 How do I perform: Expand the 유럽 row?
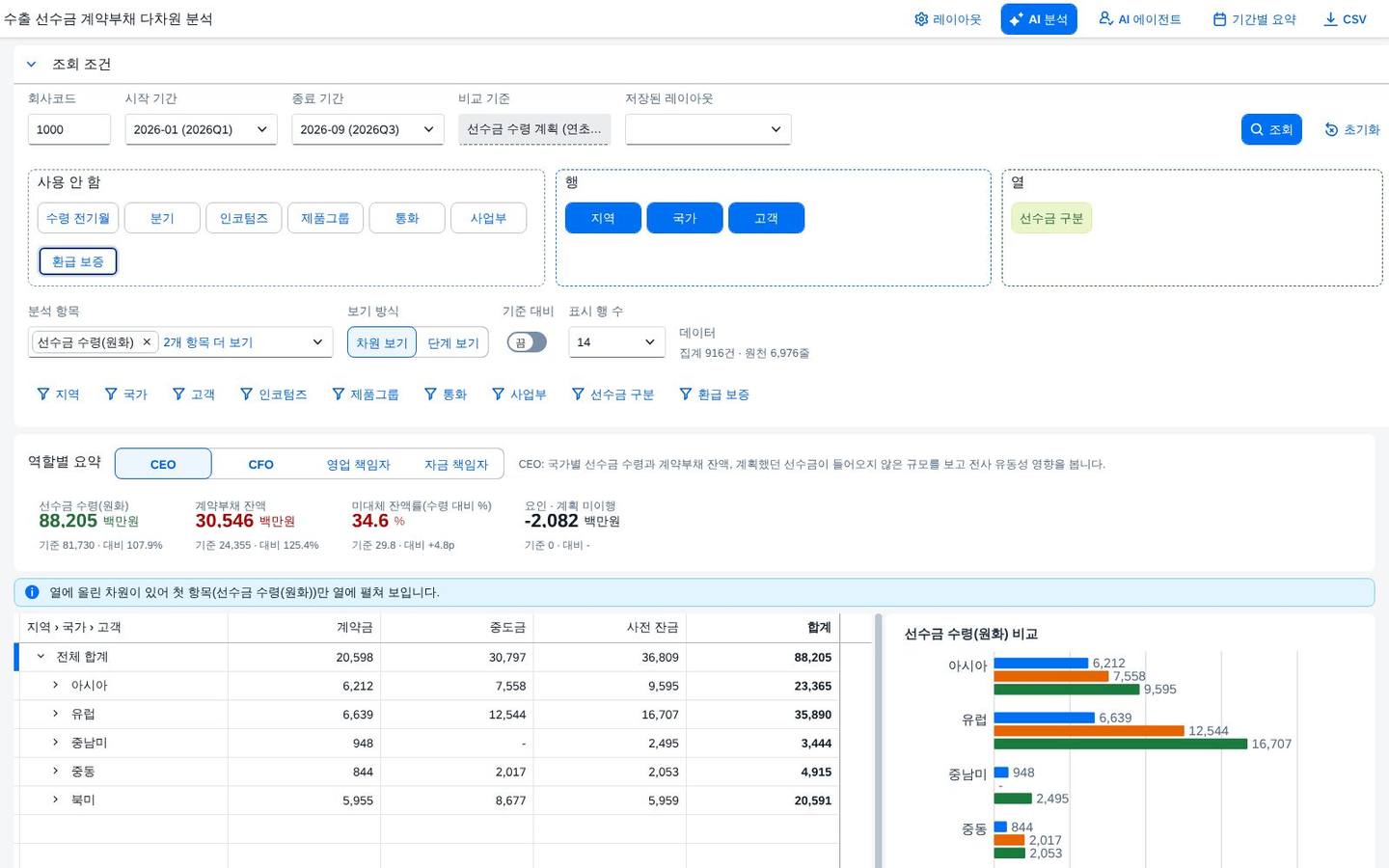click(56, 714)
